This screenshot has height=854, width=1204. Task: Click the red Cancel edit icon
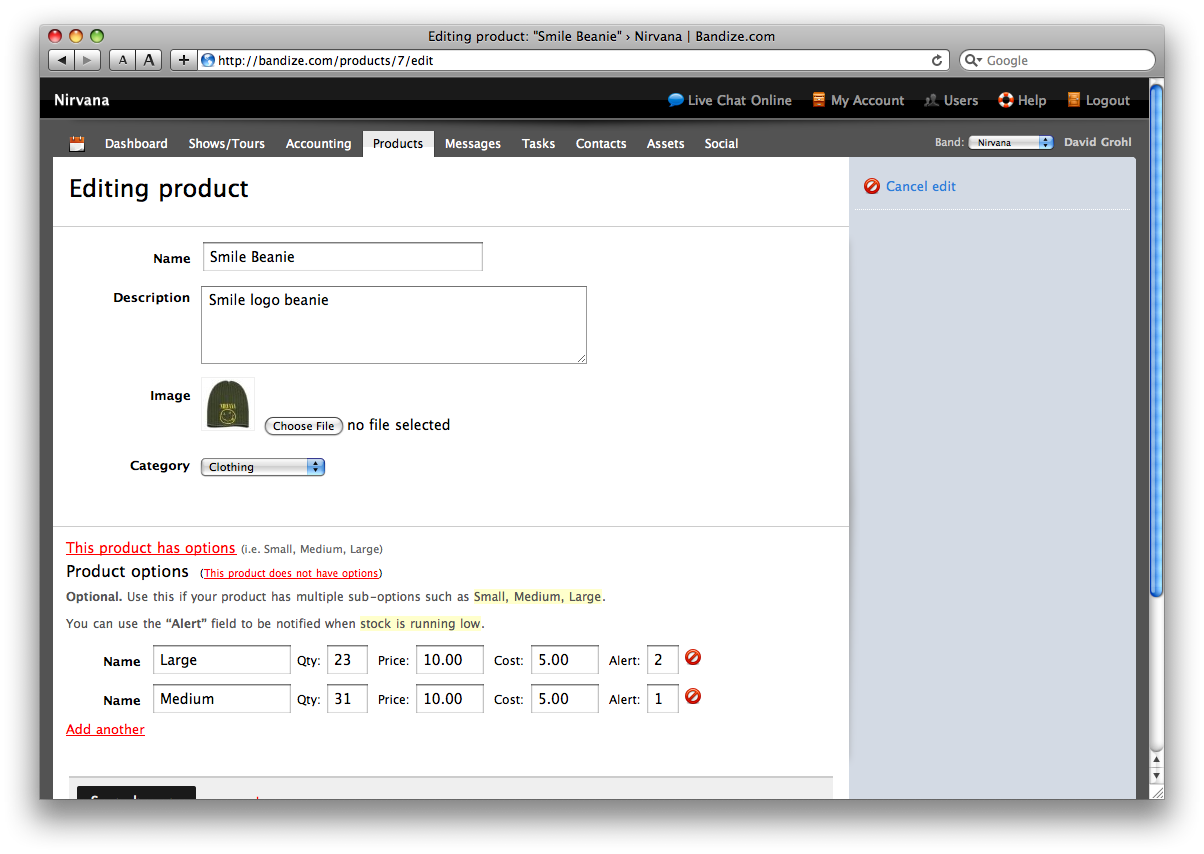click(872, 186)
